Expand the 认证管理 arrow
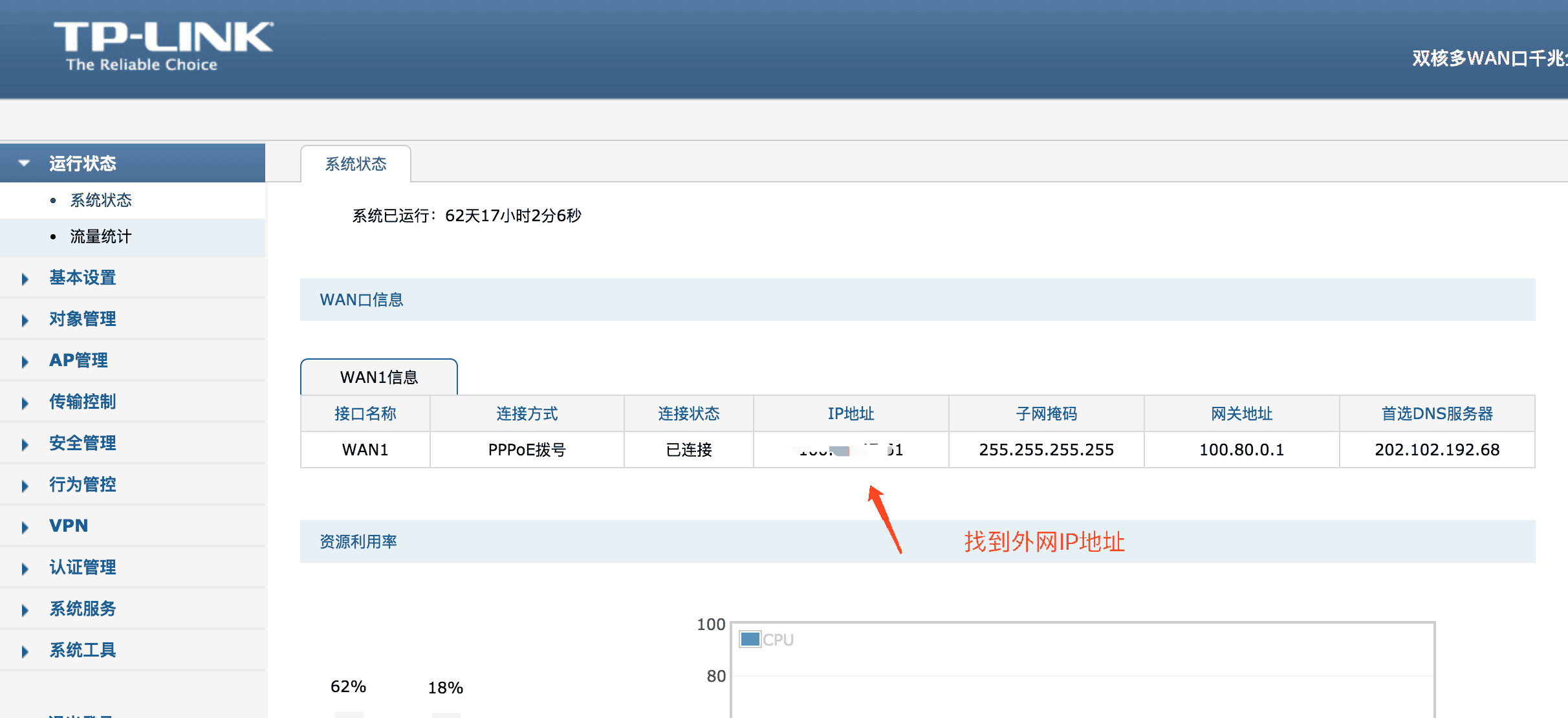 [25, 569]
